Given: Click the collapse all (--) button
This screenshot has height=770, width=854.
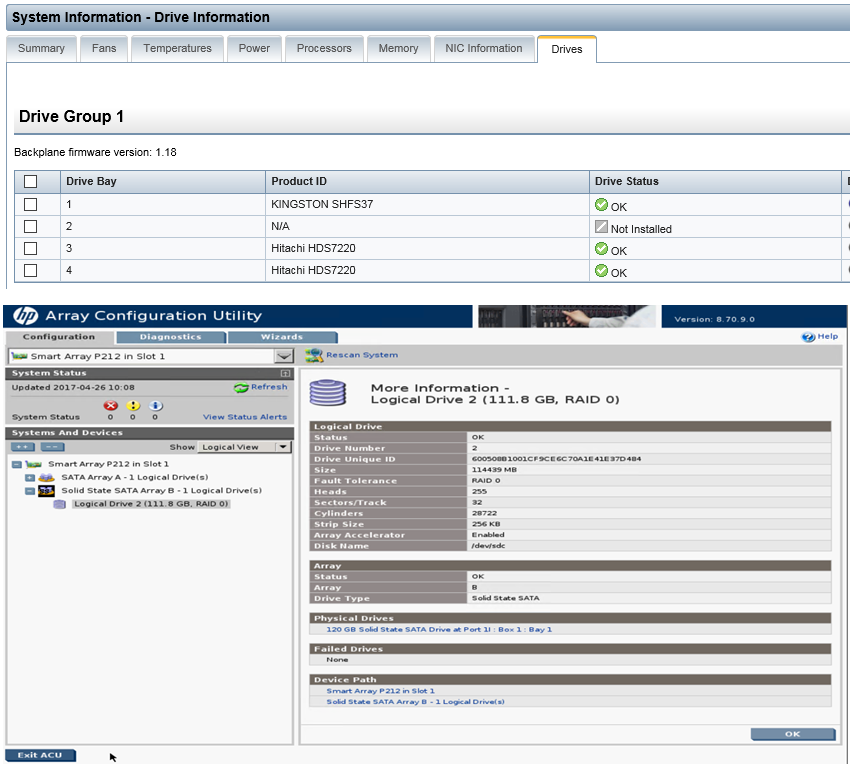Looking at the screenshot, I should 52,447.
